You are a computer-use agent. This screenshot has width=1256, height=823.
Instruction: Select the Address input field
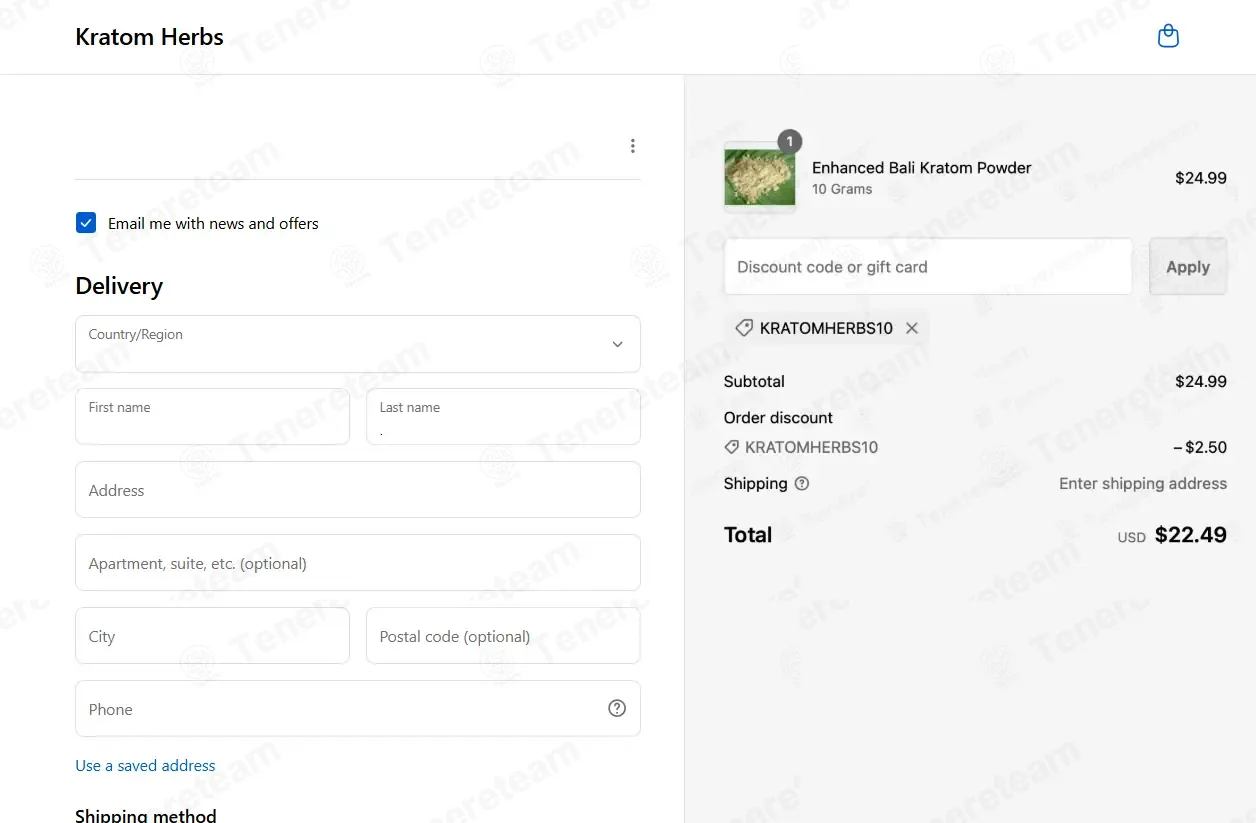(x=357, y=490)
